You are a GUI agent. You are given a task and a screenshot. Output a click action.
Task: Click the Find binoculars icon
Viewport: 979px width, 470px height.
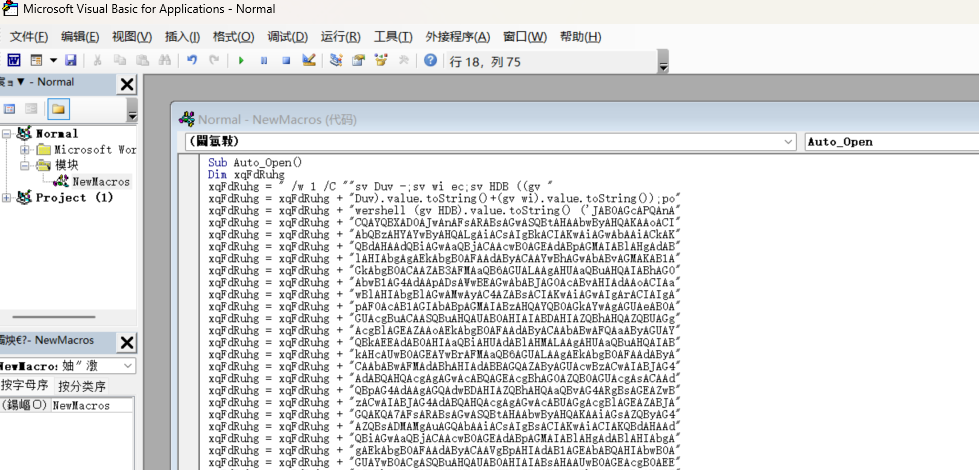[165, 61]
